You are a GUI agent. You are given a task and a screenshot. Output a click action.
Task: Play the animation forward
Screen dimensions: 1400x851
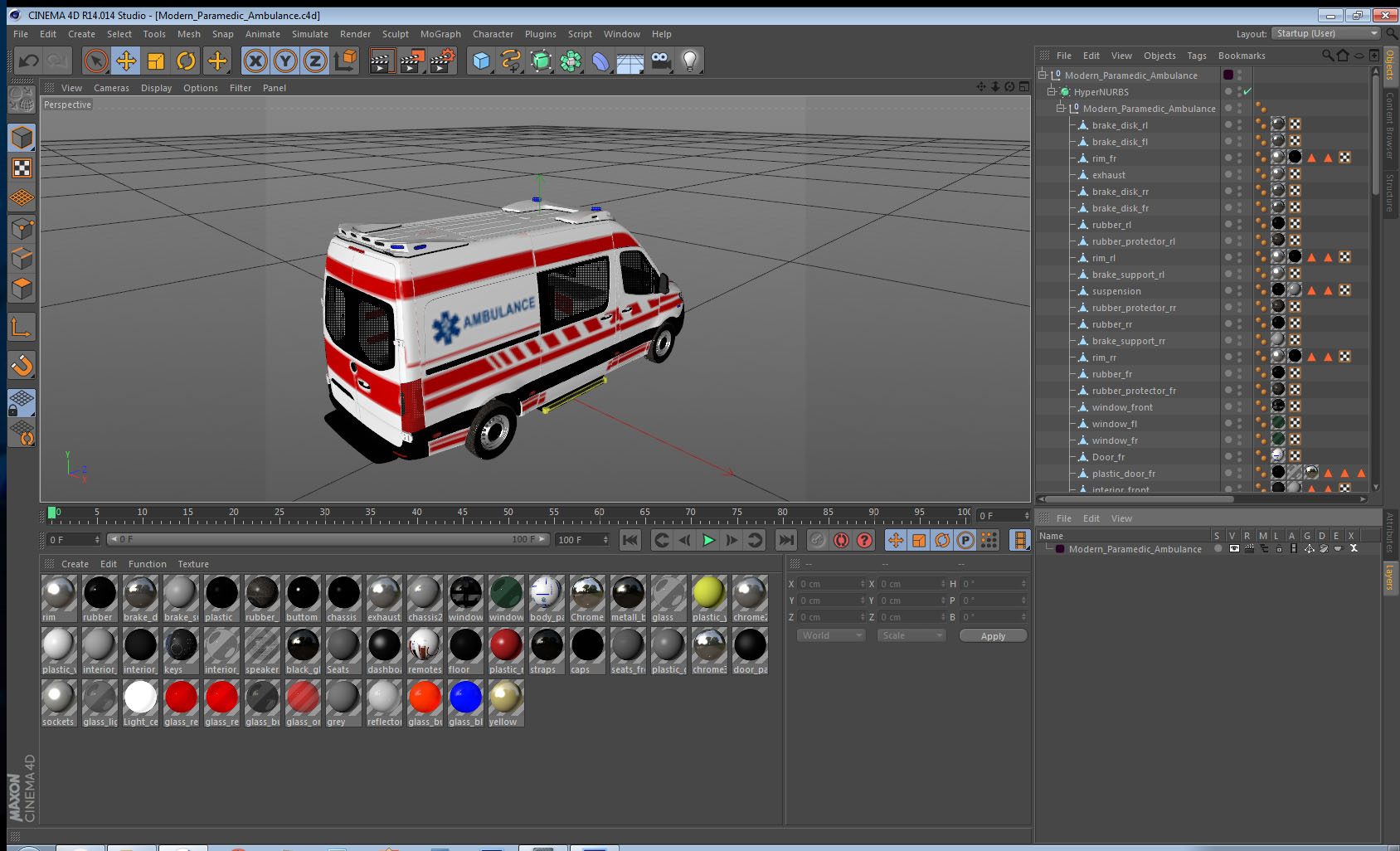[x=708, y=540]
